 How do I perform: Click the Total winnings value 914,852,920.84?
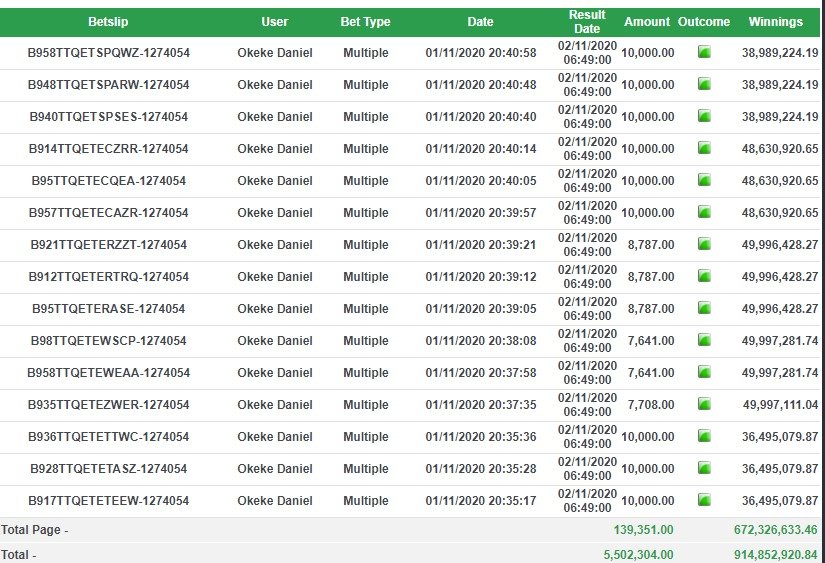coord(776,555)
